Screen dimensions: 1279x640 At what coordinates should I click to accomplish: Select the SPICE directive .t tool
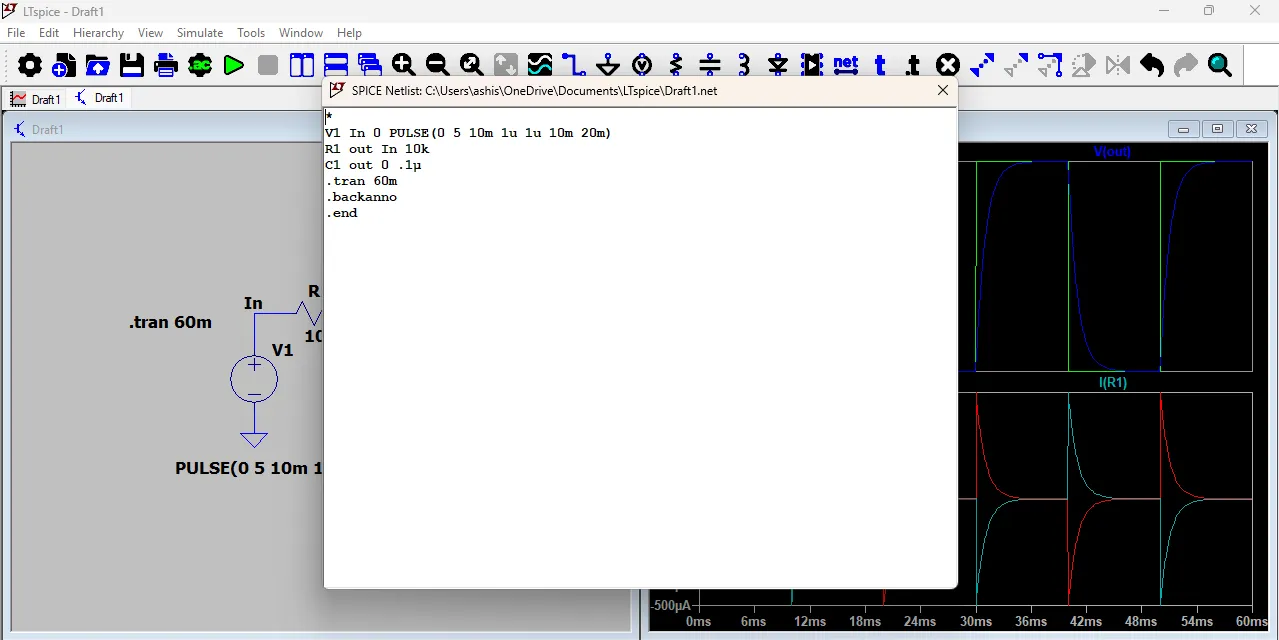[x=914, y=65]
